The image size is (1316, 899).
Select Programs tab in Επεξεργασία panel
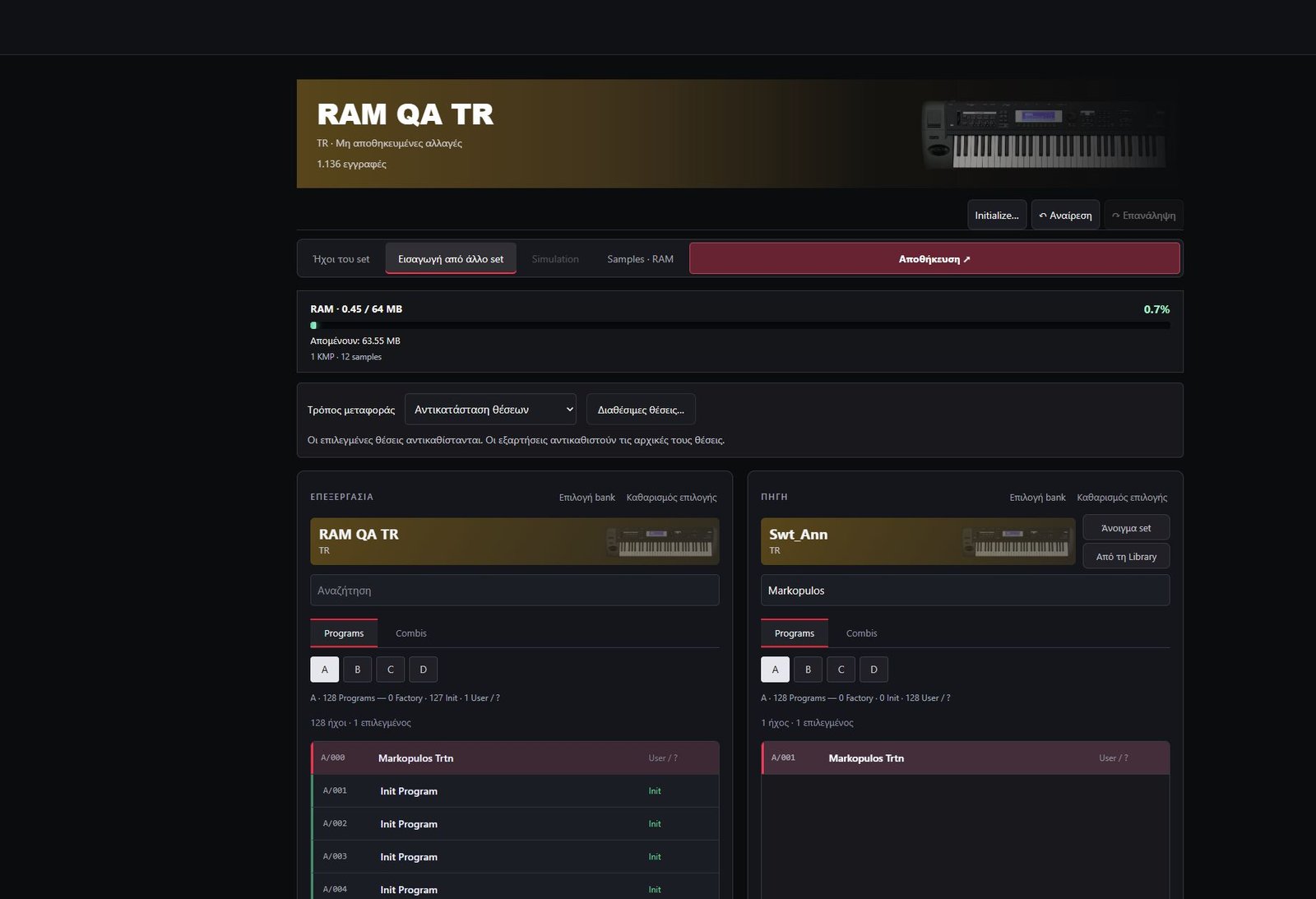(x=344, y=633)
